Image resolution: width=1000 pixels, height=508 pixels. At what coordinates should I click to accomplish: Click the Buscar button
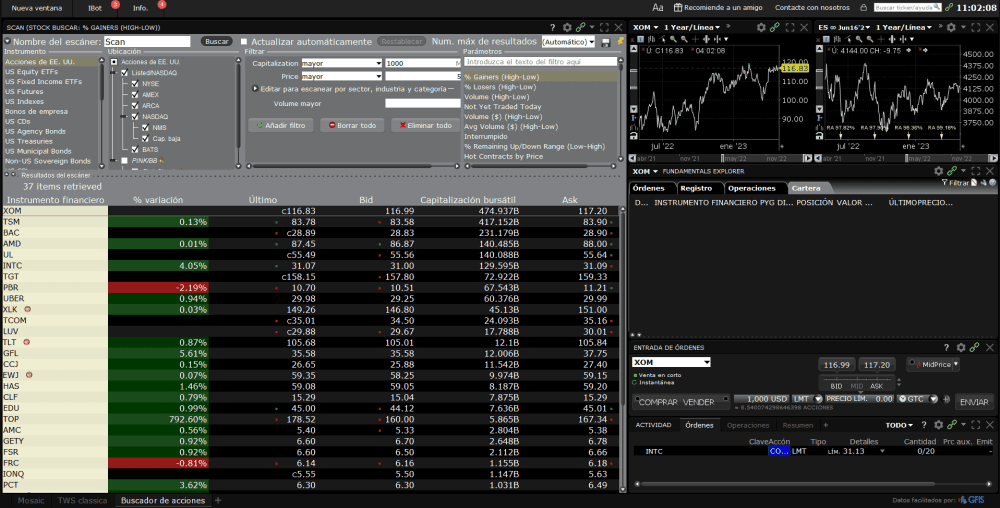217,41
